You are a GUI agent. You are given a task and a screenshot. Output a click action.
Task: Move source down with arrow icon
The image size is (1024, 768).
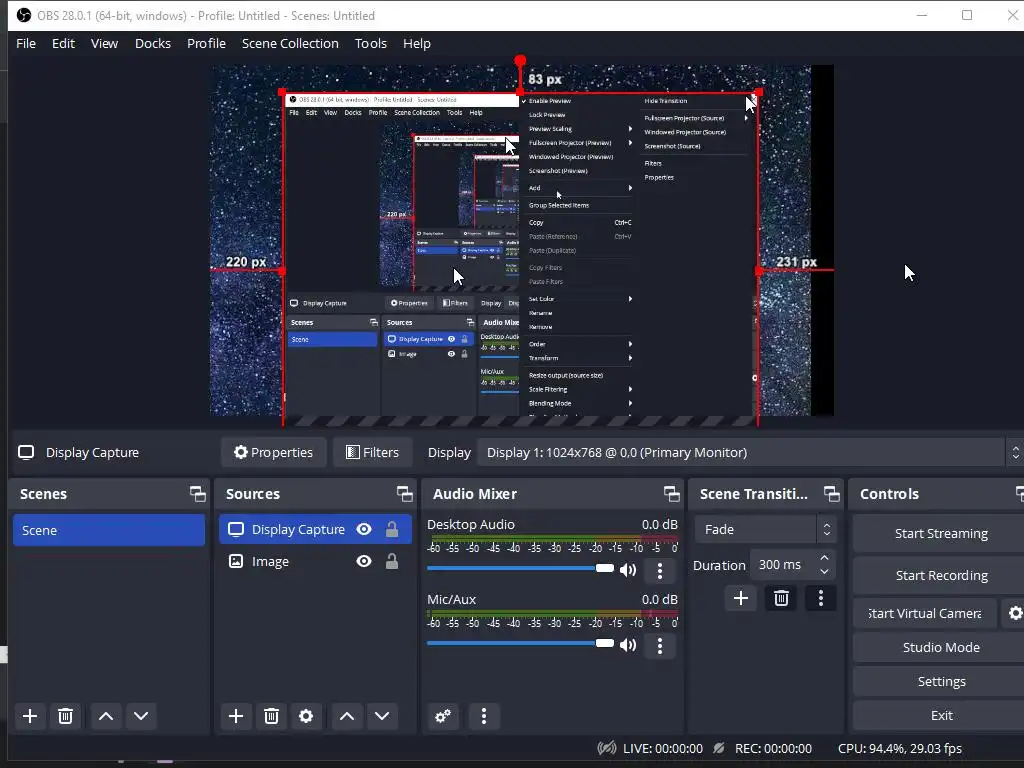point(382,716)
